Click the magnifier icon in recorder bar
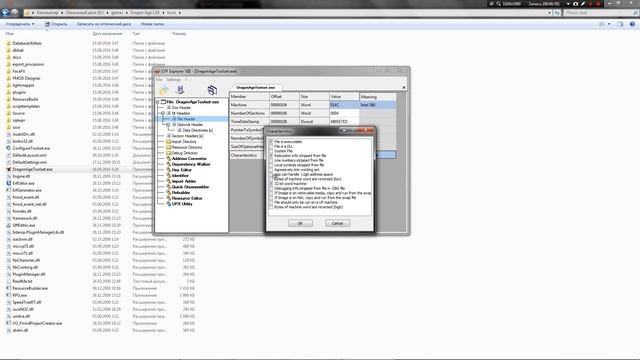Screen dimensions: 640x360 pos(498,4)
